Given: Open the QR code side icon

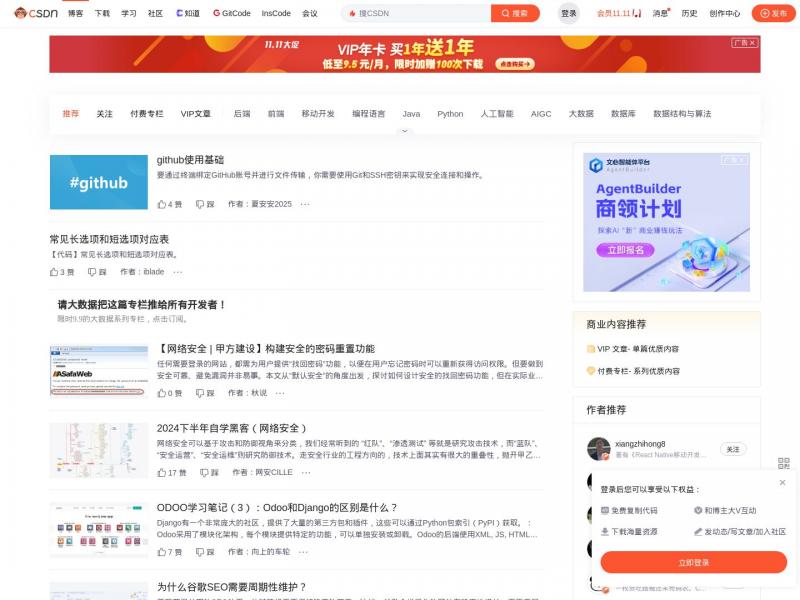Looking at the screenshot, I should coord(784,463).
